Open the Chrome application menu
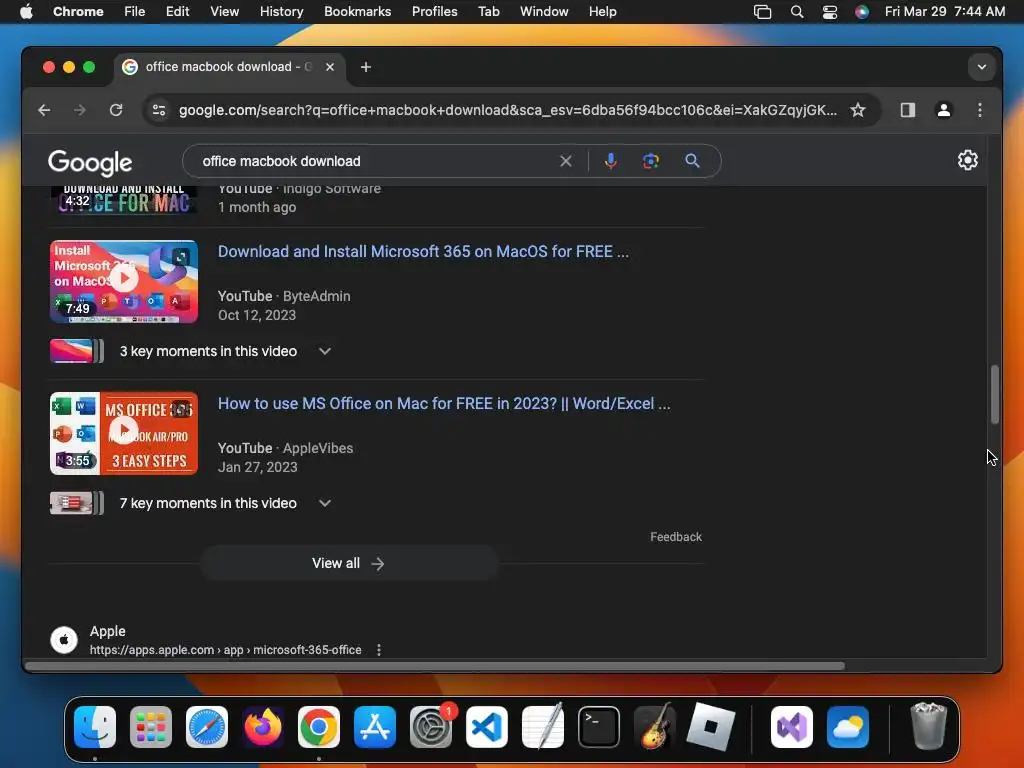1024x768 pixels. 78,12
